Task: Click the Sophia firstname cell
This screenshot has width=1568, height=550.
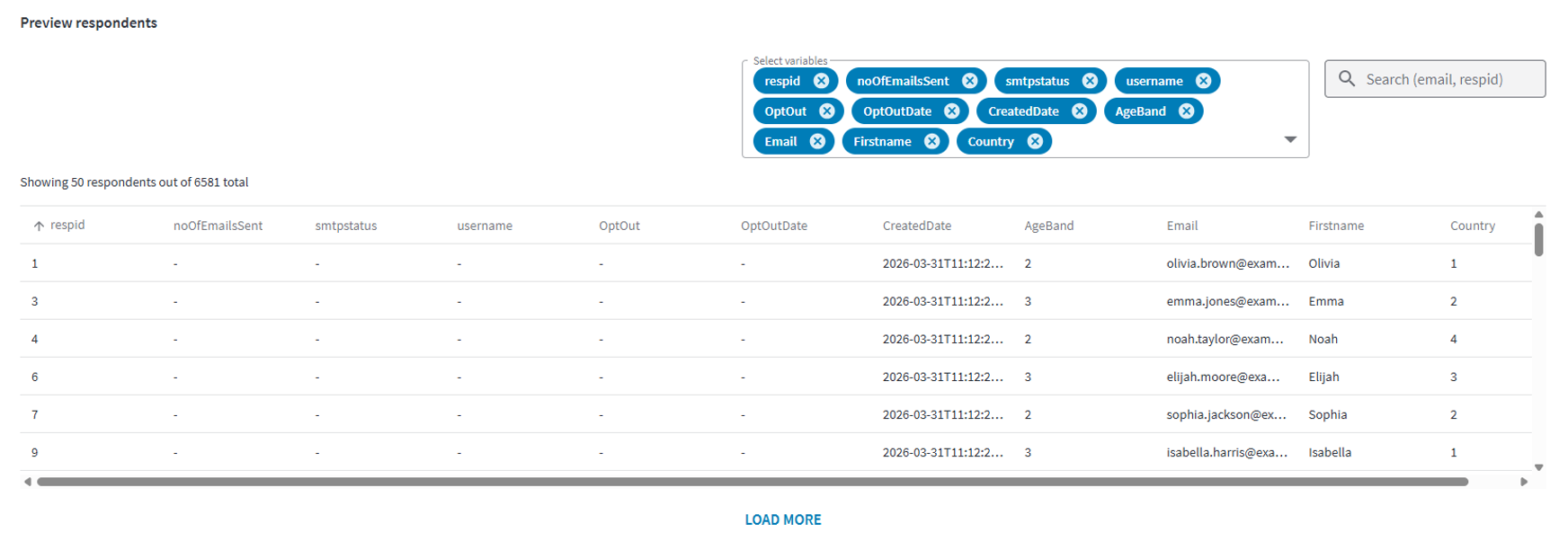Action: (x=1328, y=414)
